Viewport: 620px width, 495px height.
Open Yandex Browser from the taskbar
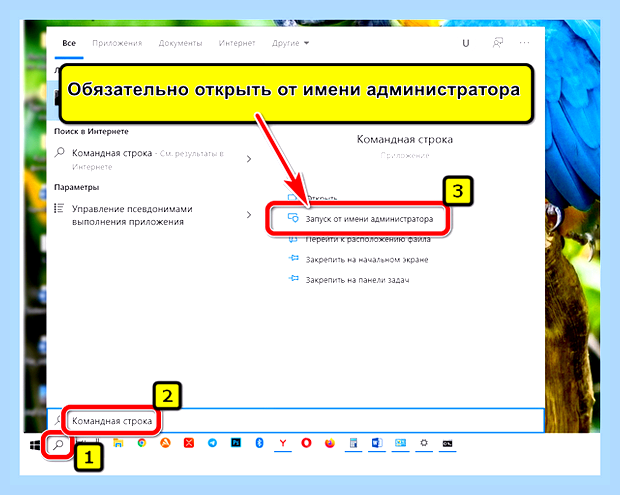283,443
